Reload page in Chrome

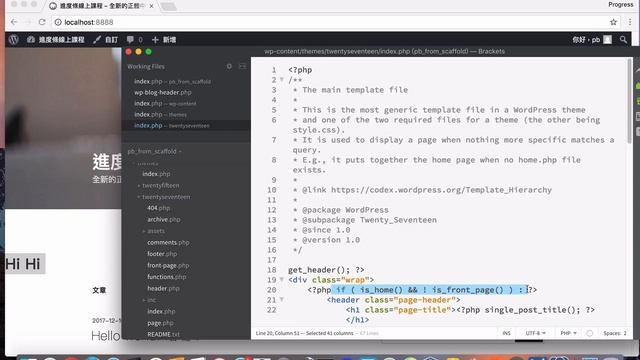click(x=42, y=22)
